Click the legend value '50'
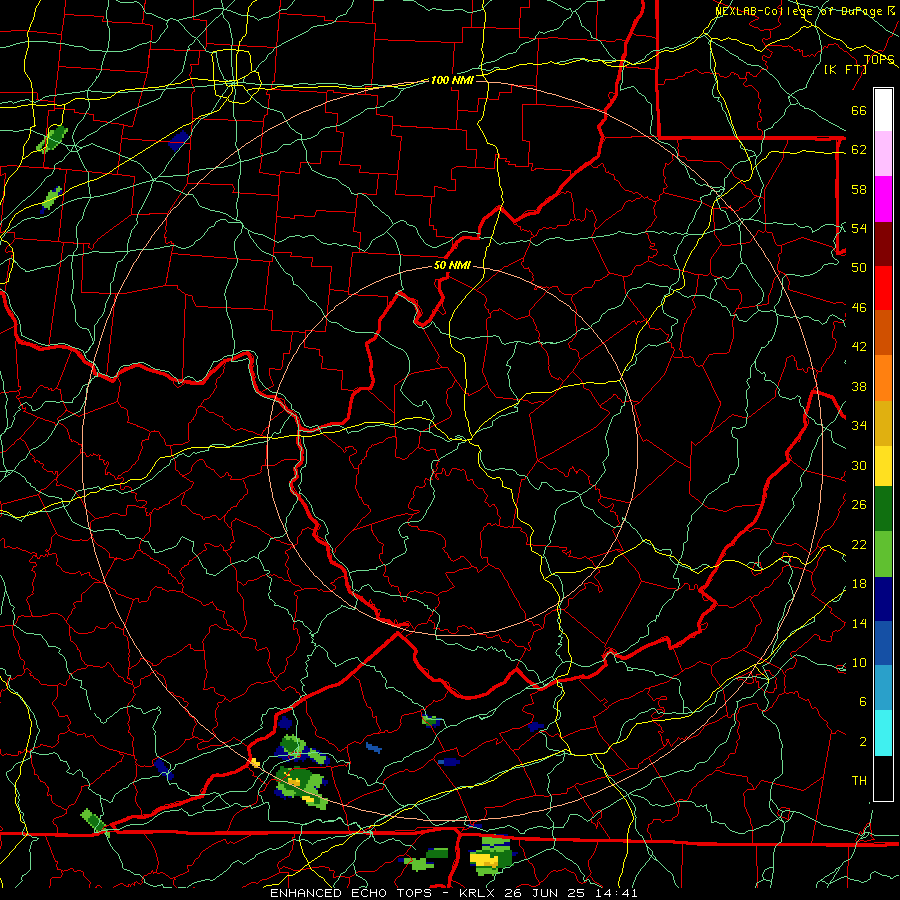This screenshot has width=900, height=900. (x=859, y=268)
